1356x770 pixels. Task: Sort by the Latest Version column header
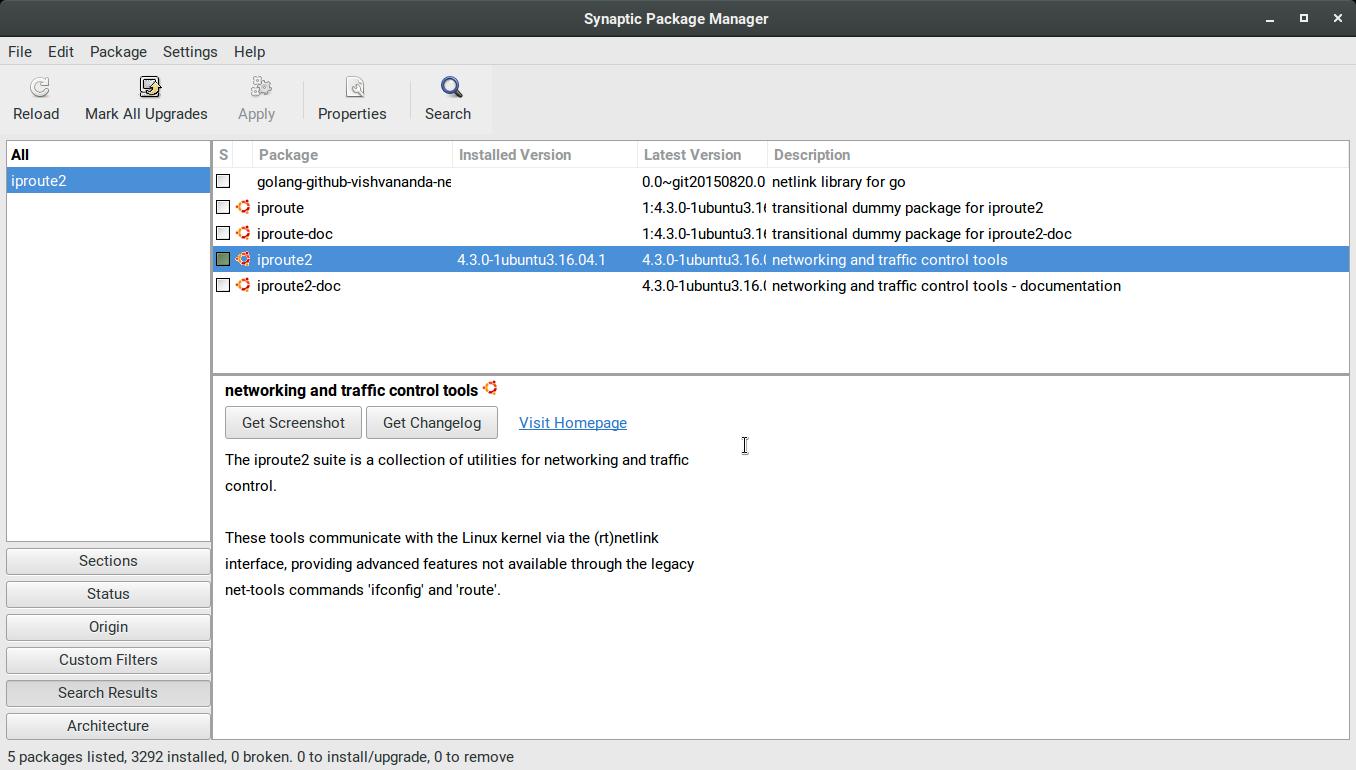(701, 155)
